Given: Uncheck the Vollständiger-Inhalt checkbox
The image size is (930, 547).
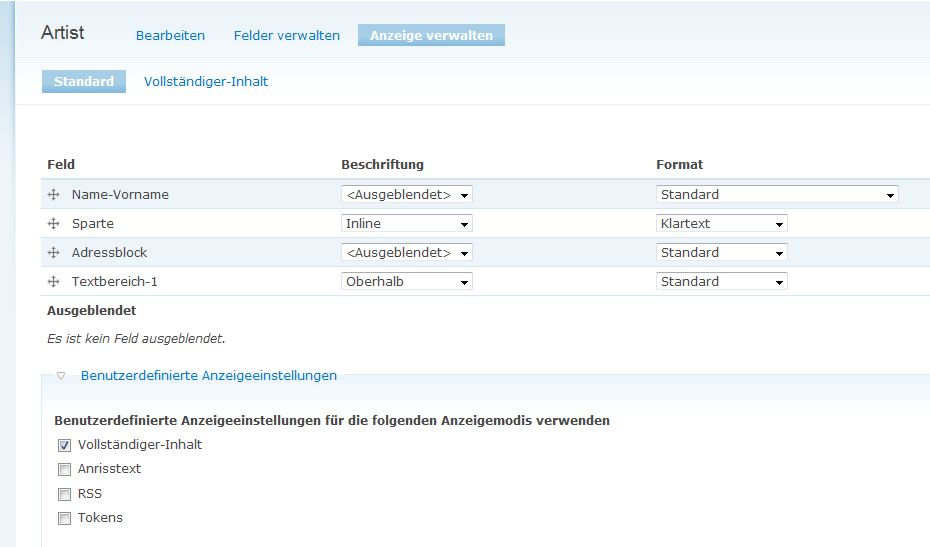Looking at the screenshot, I should click(64, 445).
